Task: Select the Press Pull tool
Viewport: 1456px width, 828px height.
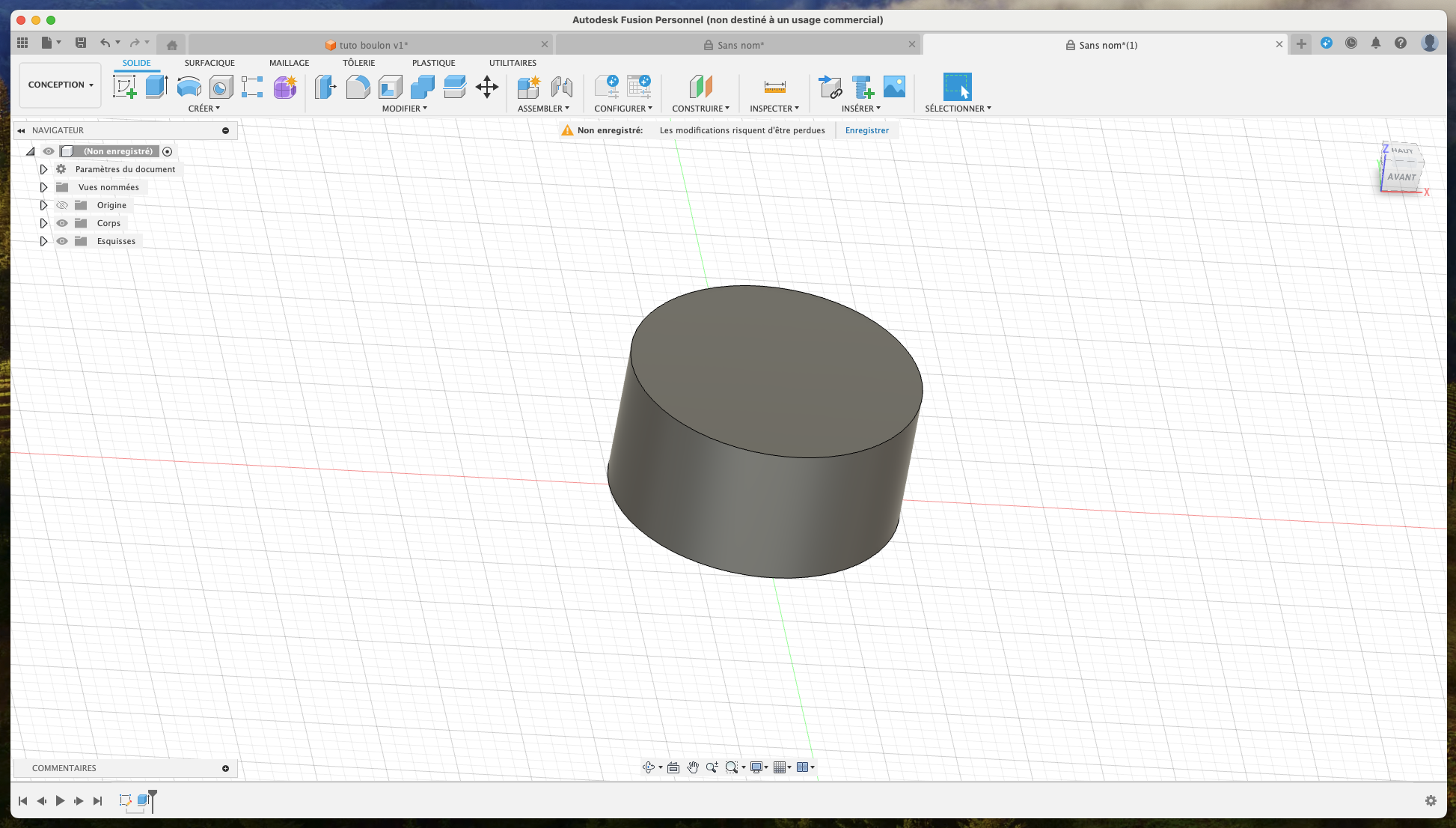Action: pos(325,87)
